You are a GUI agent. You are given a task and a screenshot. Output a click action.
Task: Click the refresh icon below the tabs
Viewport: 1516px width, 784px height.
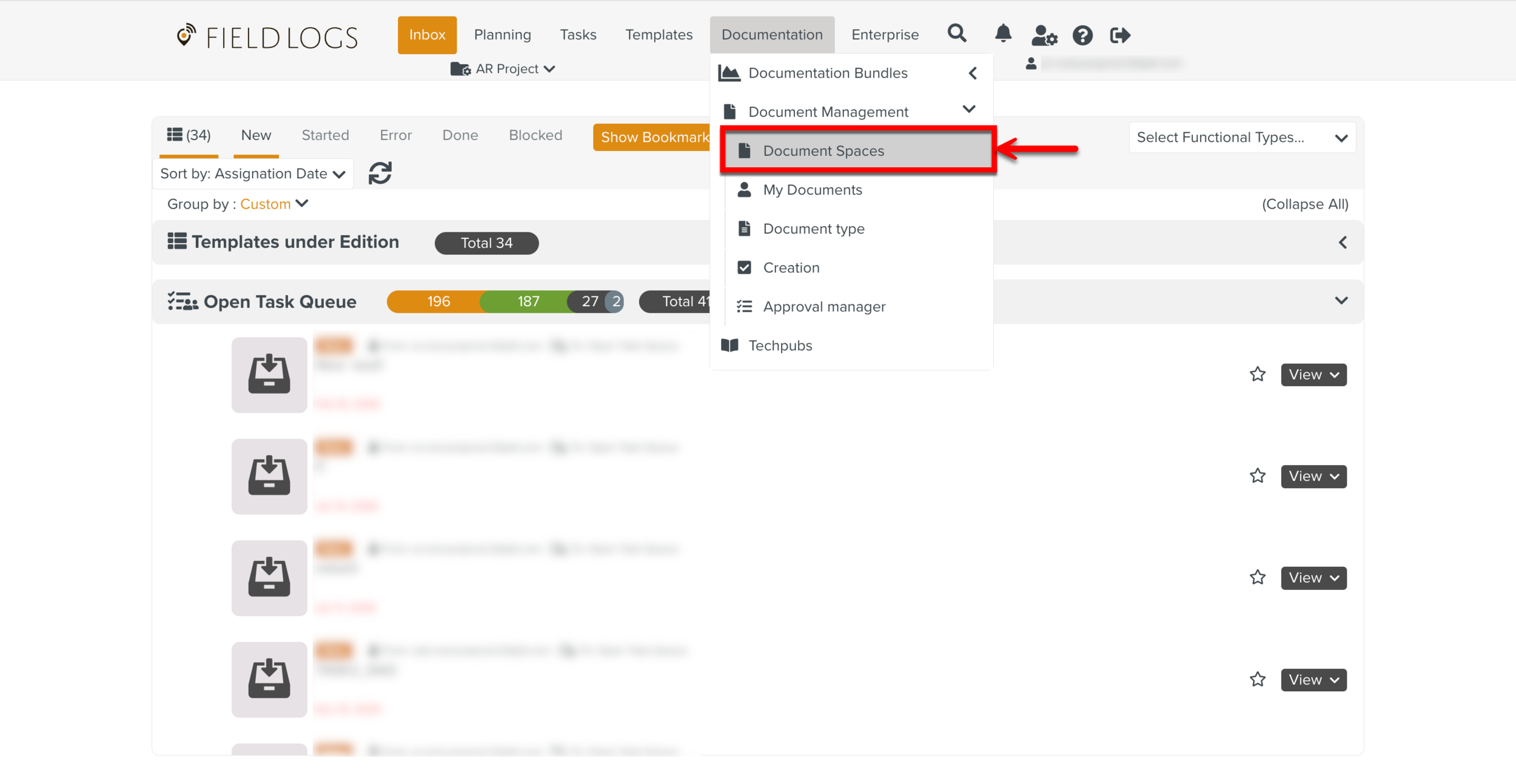pyautogui.click(x=380, y=173)
